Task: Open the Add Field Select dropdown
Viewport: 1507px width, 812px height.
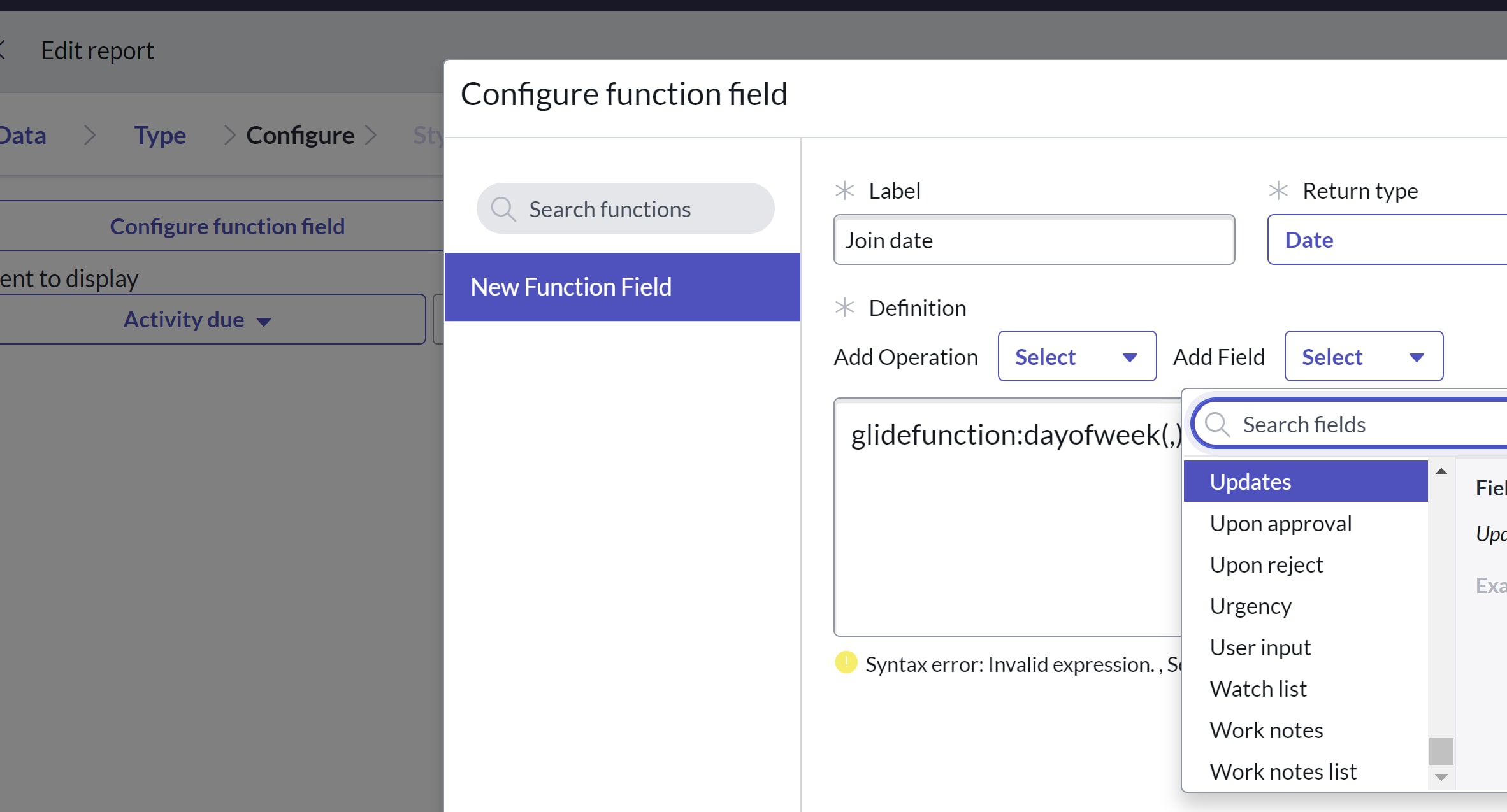Action: pyautogui.click(x=1363, y=357)
